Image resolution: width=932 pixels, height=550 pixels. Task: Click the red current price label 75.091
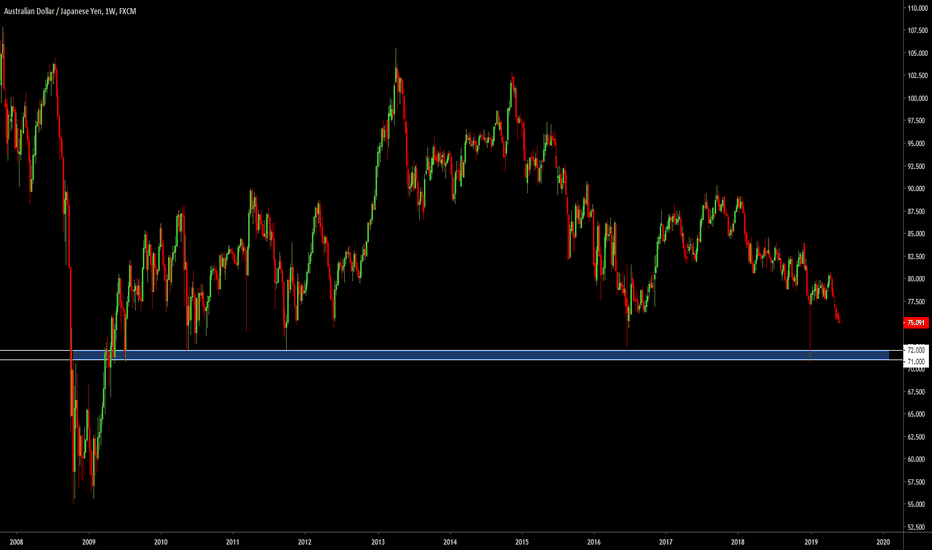pyautogui.click(x=916, y=323)
